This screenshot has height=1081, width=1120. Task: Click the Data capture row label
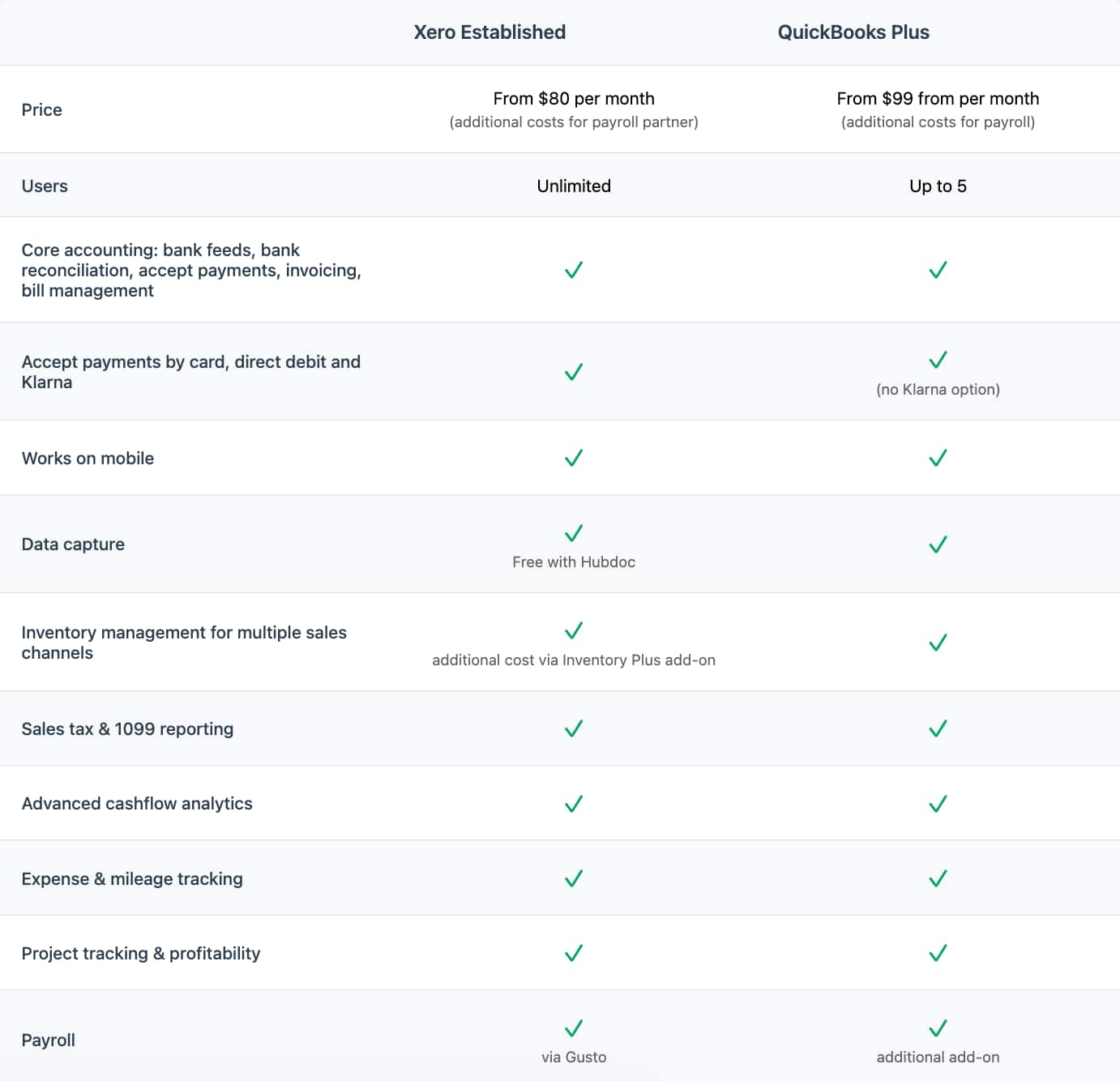point(73,545)
